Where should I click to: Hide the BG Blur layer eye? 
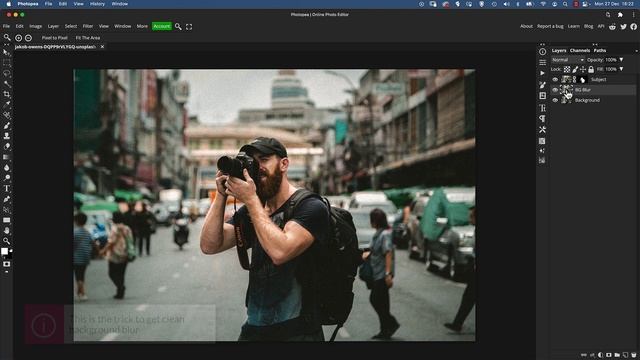[555, 90]
